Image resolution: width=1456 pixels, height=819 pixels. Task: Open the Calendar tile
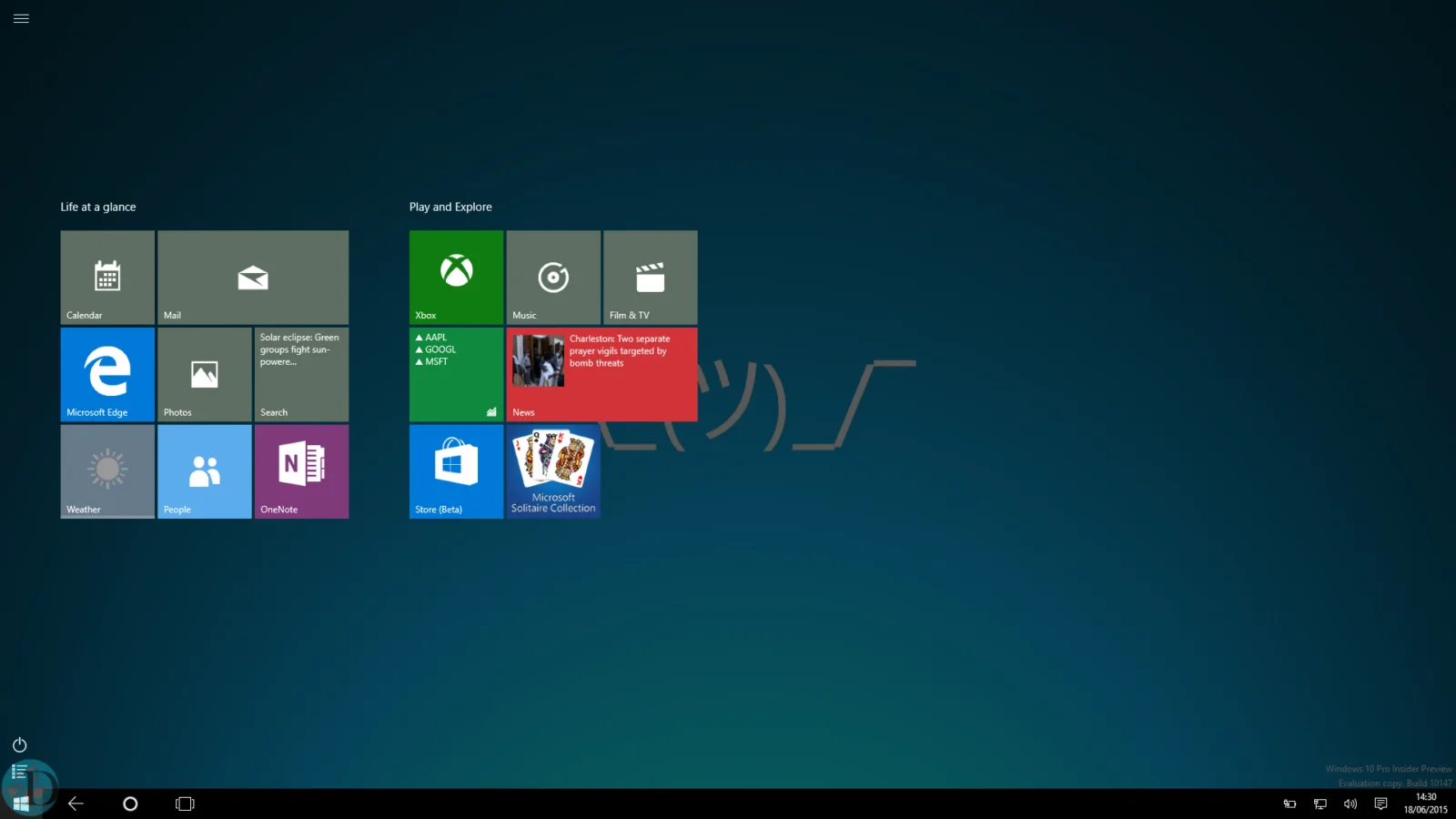[x=107, y=278]
